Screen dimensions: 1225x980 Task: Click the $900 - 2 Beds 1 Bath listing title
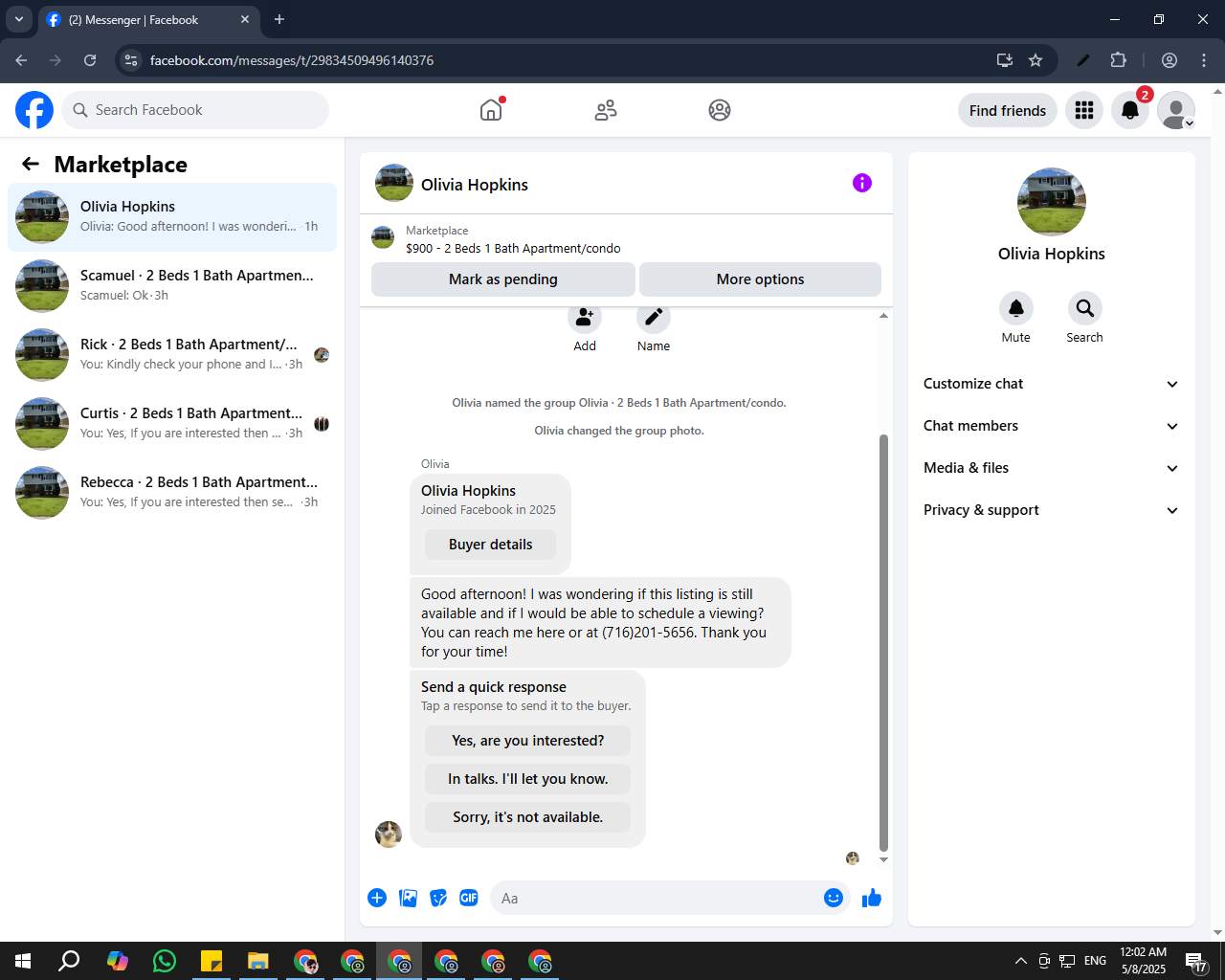click(x=513, y=248)
